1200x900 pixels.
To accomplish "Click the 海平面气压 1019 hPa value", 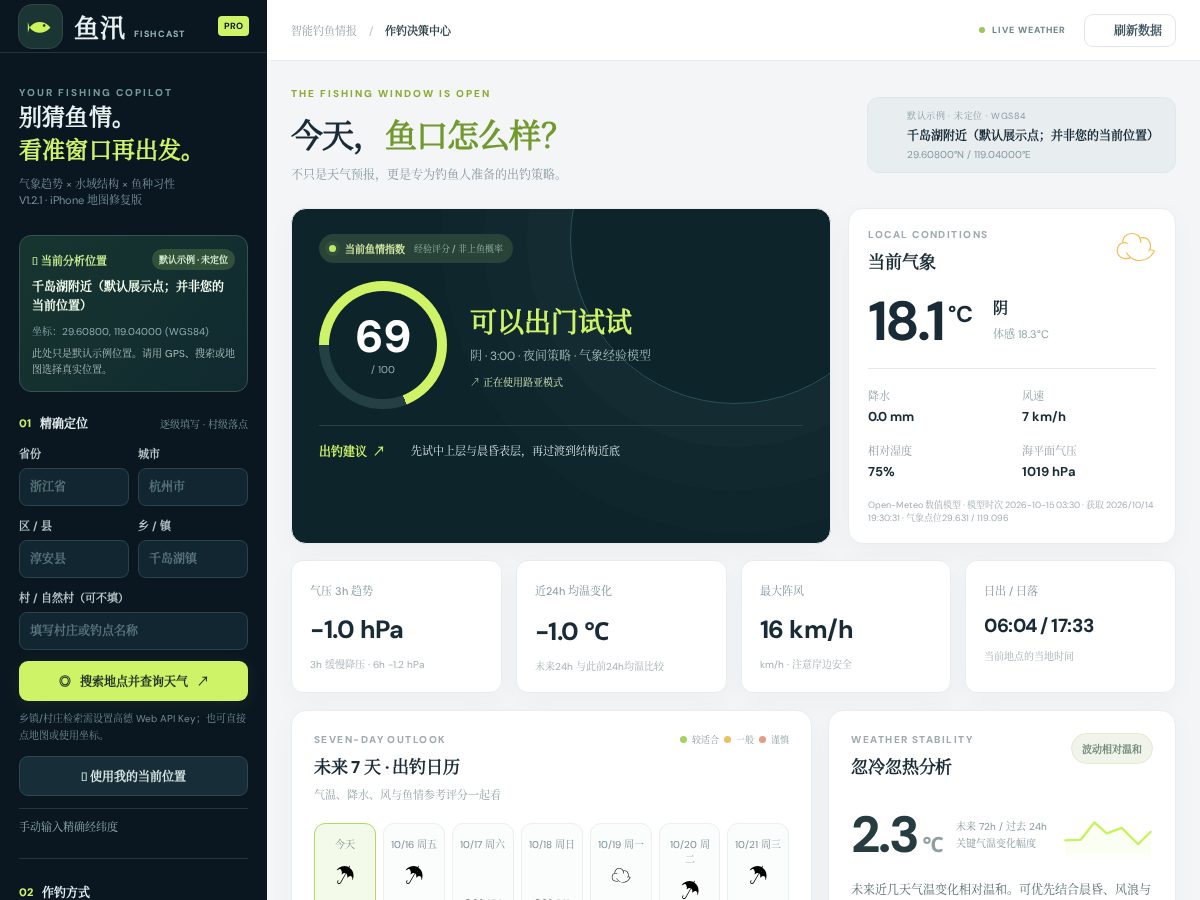I will 1049,472.
